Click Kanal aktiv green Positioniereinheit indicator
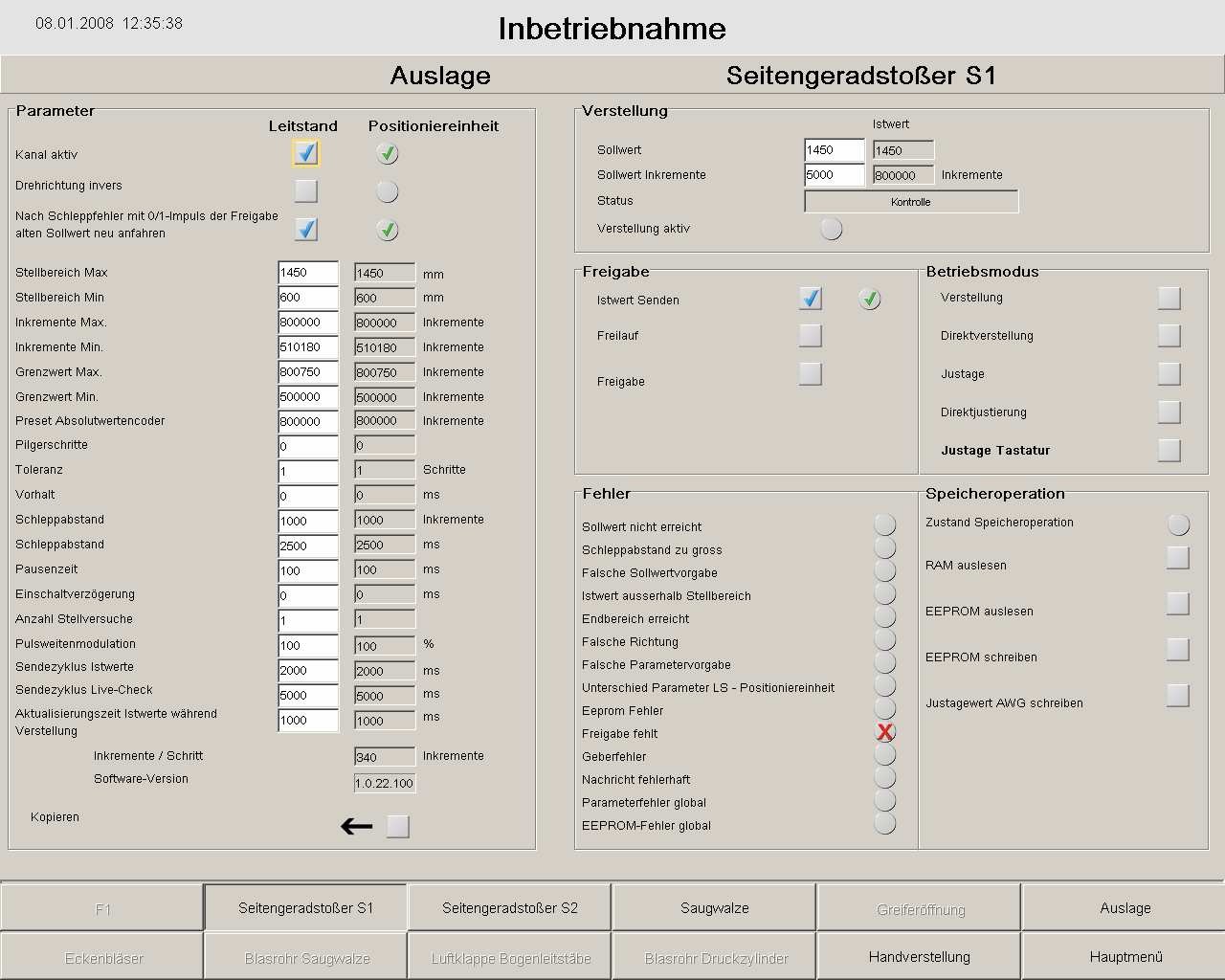Viewport: 1225px width, 980px height. 387,153
